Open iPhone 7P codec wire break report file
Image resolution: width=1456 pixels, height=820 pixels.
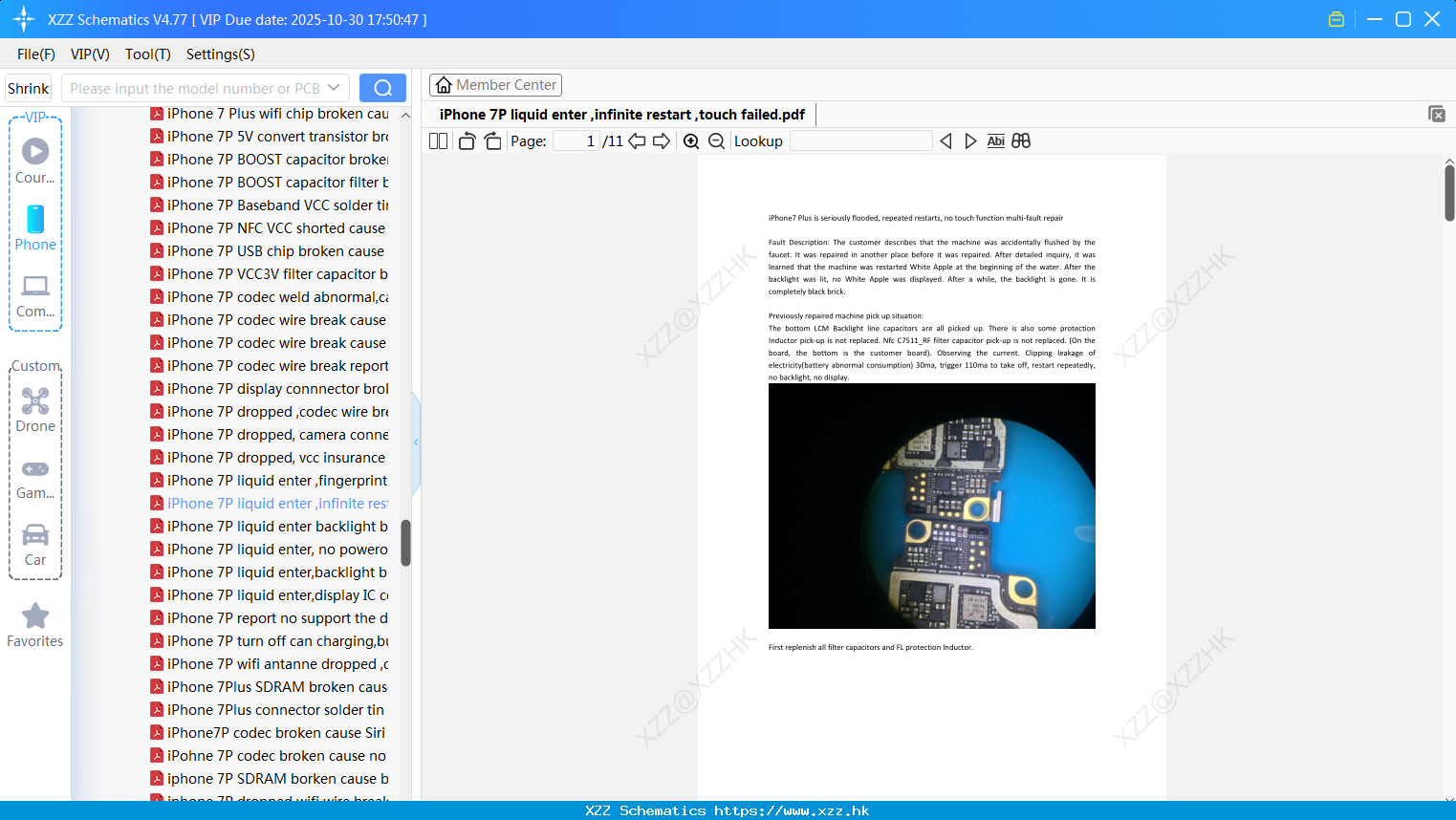point(270,366)
